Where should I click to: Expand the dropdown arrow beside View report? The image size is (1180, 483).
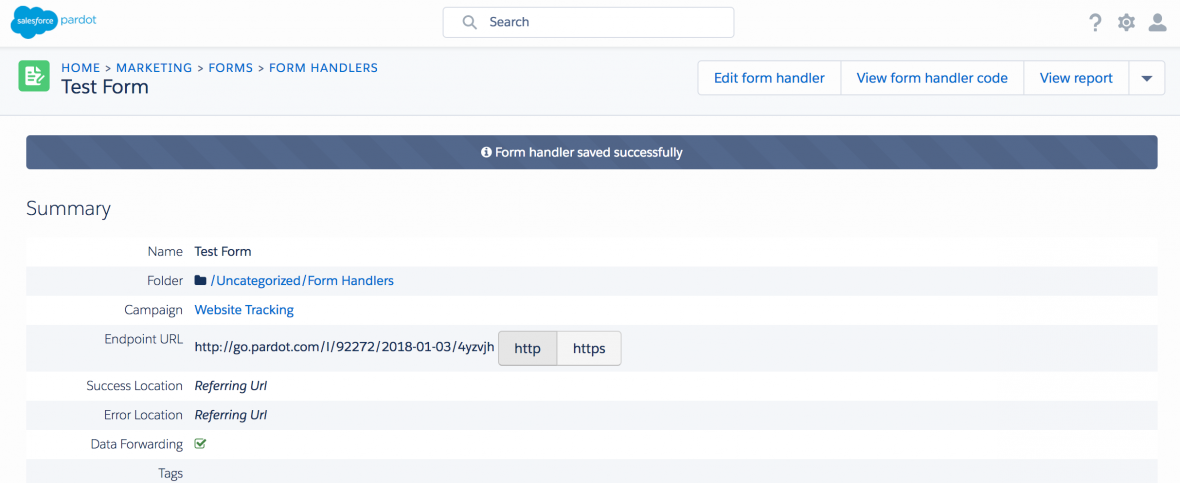click(1146, 78)
